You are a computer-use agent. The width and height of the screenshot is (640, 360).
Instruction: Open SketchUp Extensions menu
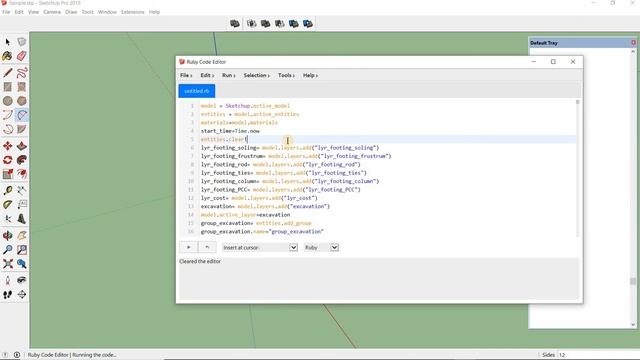coord(133,12)
